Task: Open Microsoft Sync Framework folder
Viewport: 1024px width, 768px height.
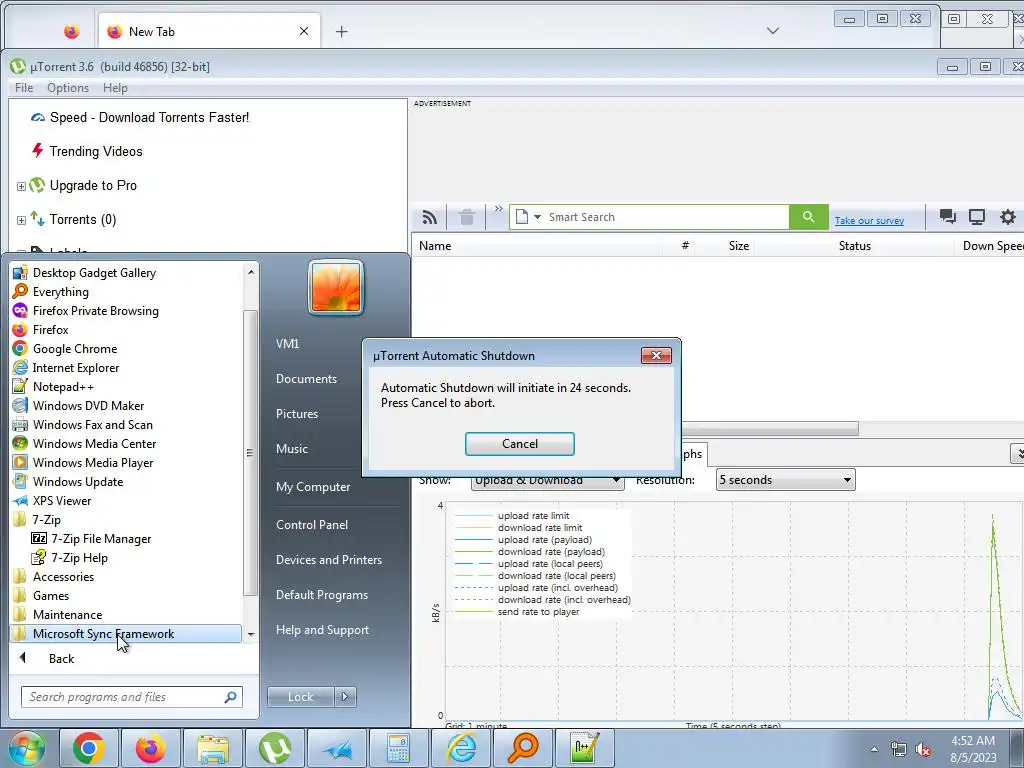Action: tap(126, 633)
